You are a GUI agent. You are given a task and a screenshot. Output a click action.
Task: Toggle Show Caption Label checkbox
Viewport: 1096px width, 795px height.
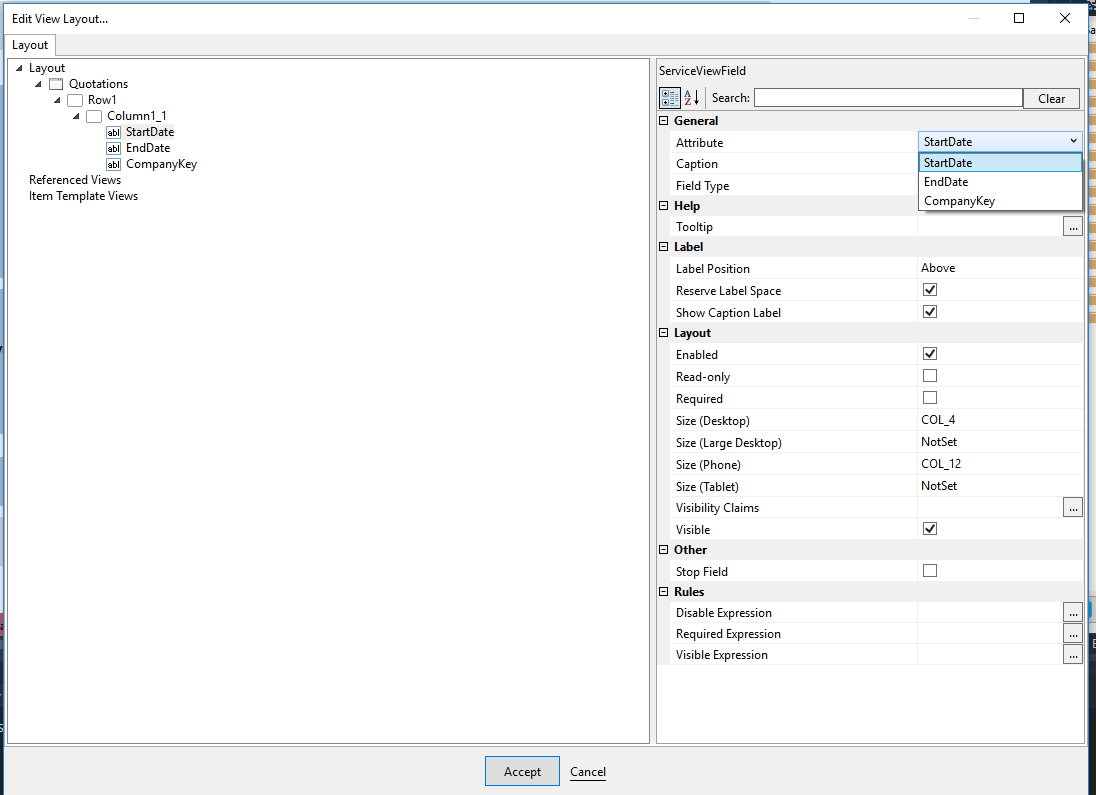click(930, 312)
